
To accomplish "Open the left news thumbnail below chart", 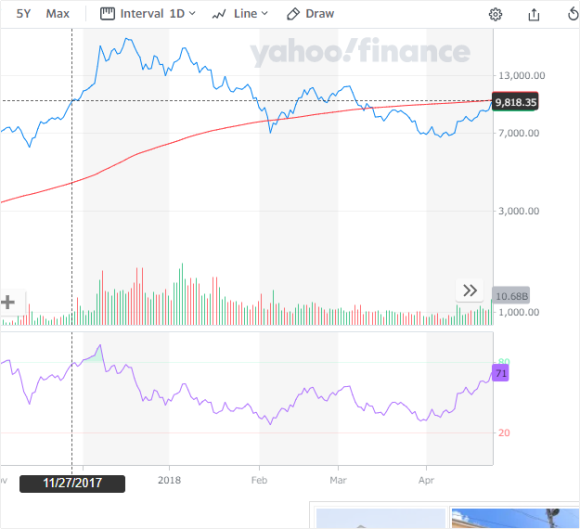I will click(381, 518).
